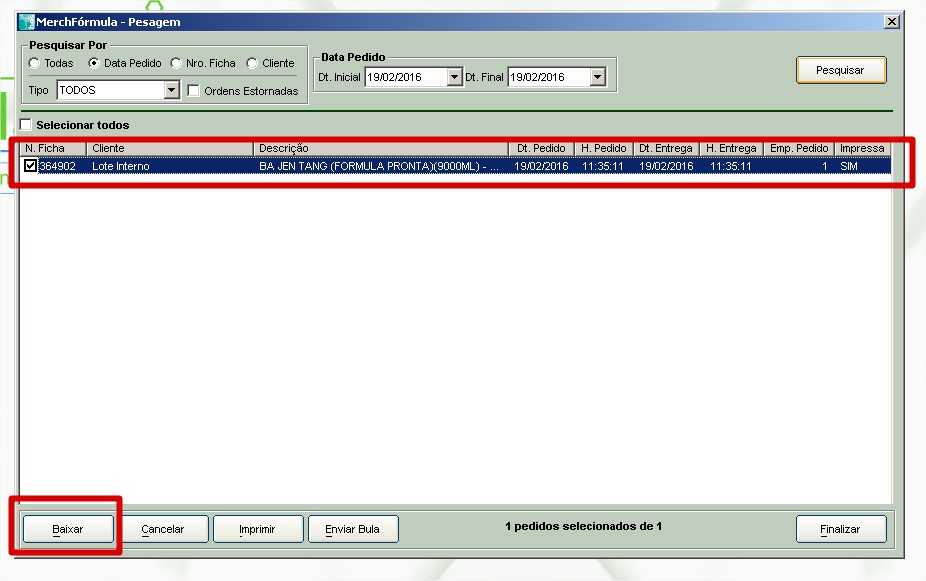Select the Cliente radio option

[x=252, y=63]
